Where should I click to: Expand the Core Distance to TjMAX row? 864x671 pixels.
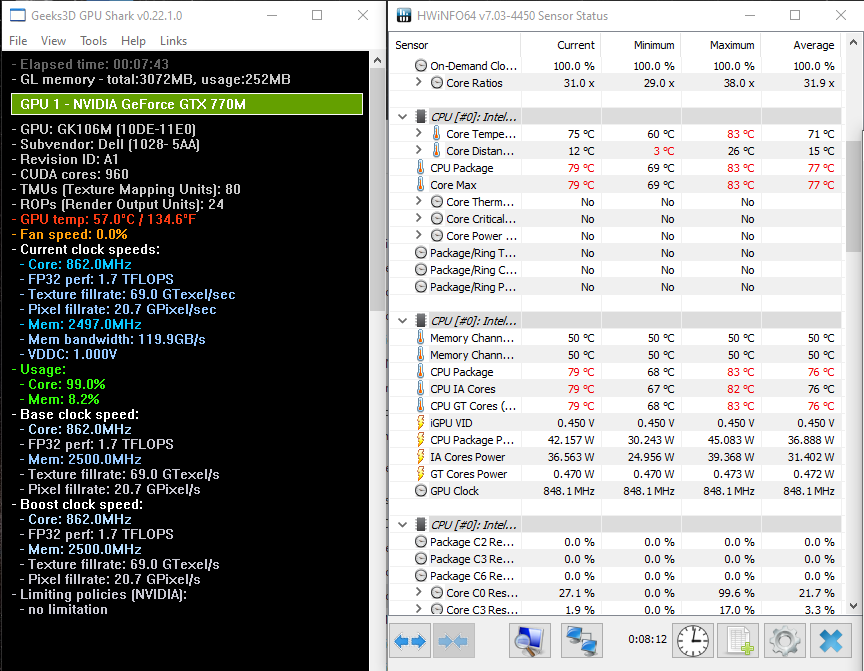418,150
